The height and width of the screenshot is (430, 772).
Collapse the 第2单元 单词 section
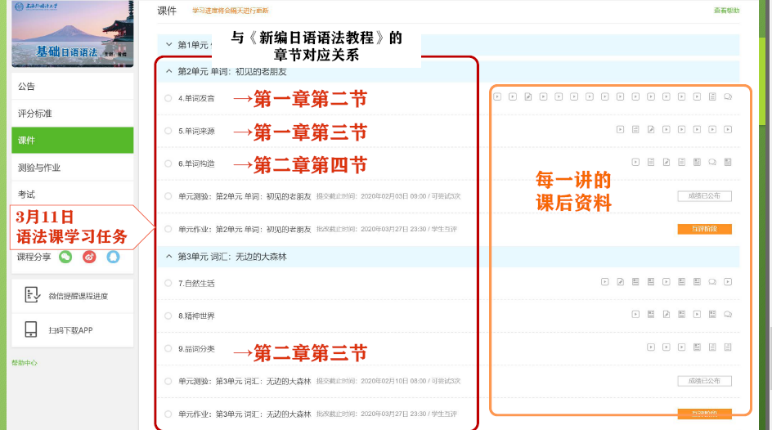[x=168, y=72]
